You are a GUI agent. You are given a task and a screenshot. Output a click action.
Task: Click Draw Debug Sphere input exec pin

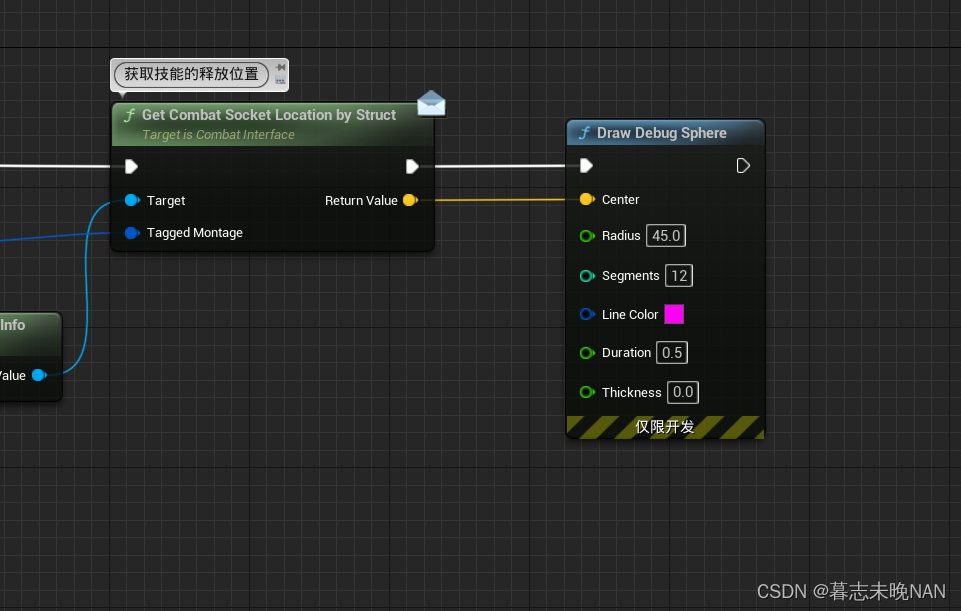click(x=586, y=165)
